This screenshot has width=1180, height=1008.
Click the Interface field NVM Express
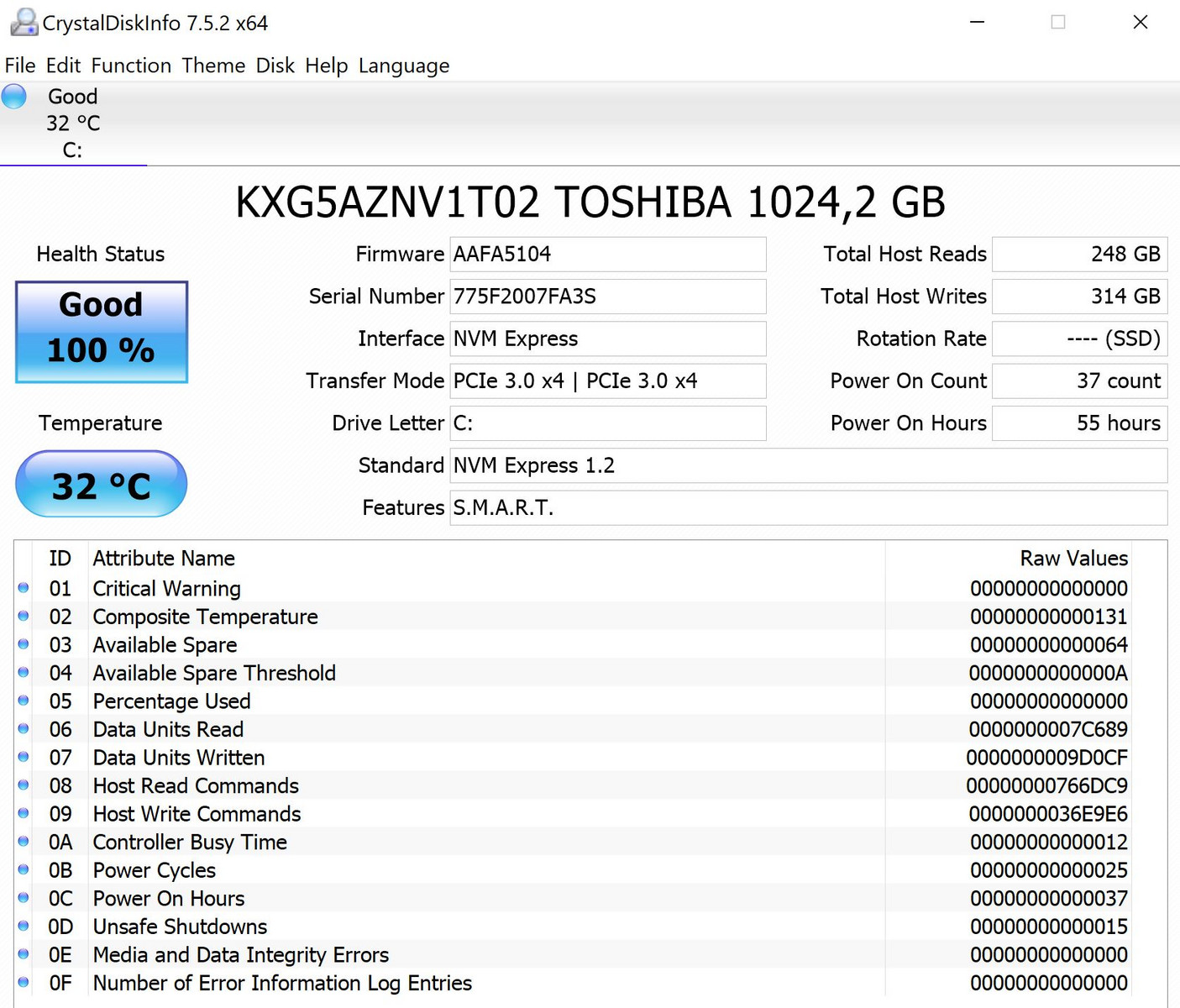[x=608, y=339]
